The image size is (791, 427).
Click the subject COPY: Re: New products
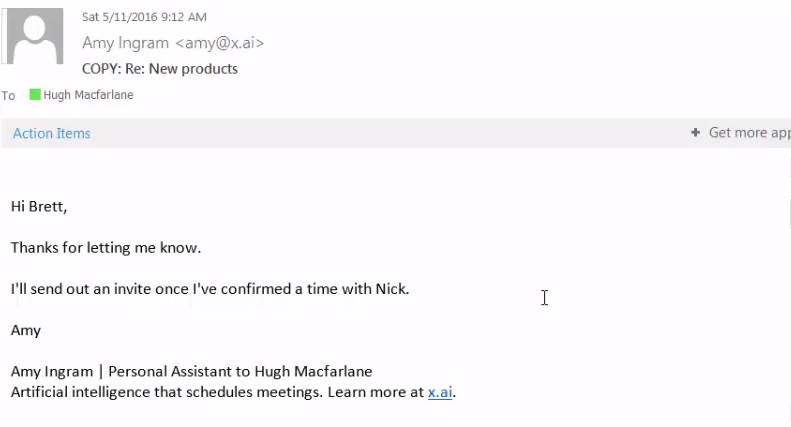click(160, 69)
